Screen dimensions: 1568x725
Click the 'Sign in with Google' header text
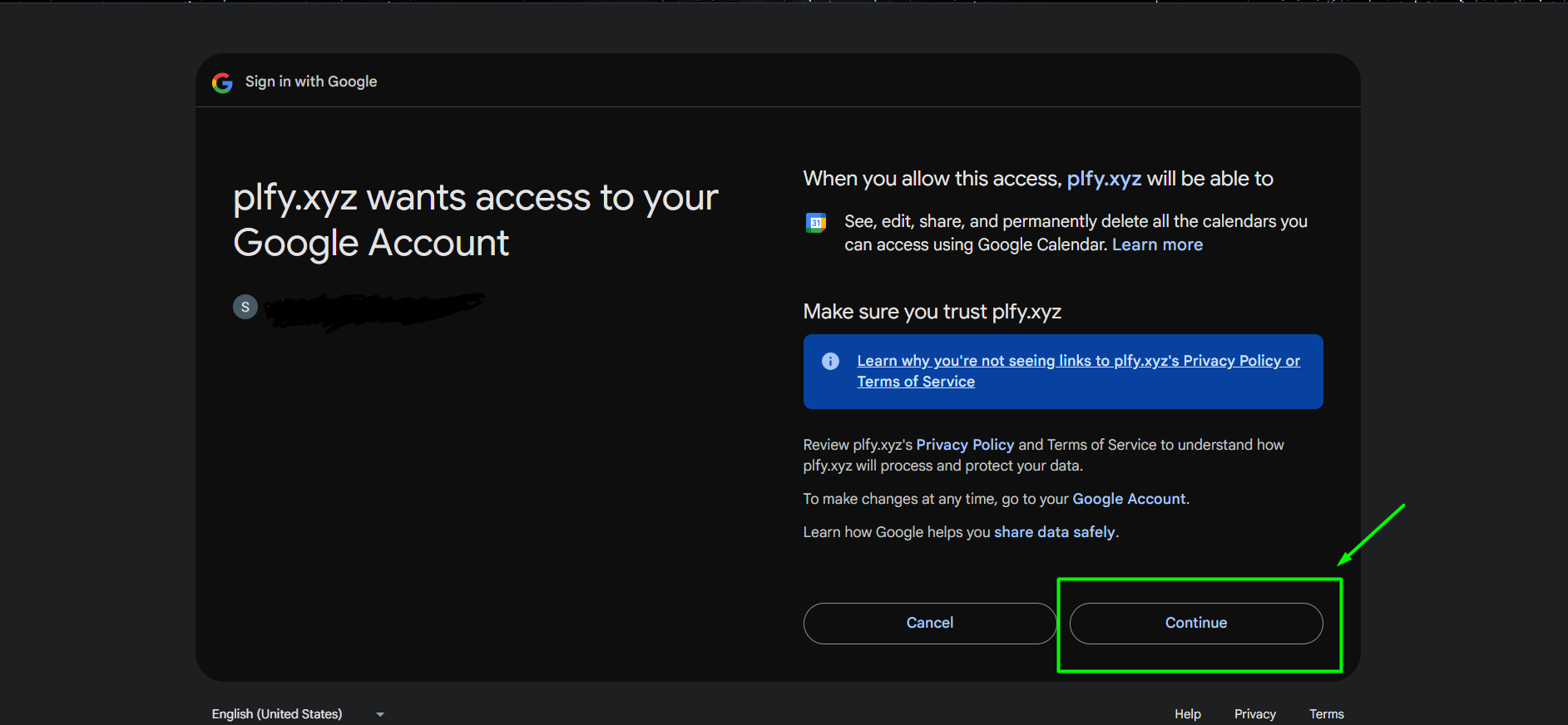coord(311,81)
